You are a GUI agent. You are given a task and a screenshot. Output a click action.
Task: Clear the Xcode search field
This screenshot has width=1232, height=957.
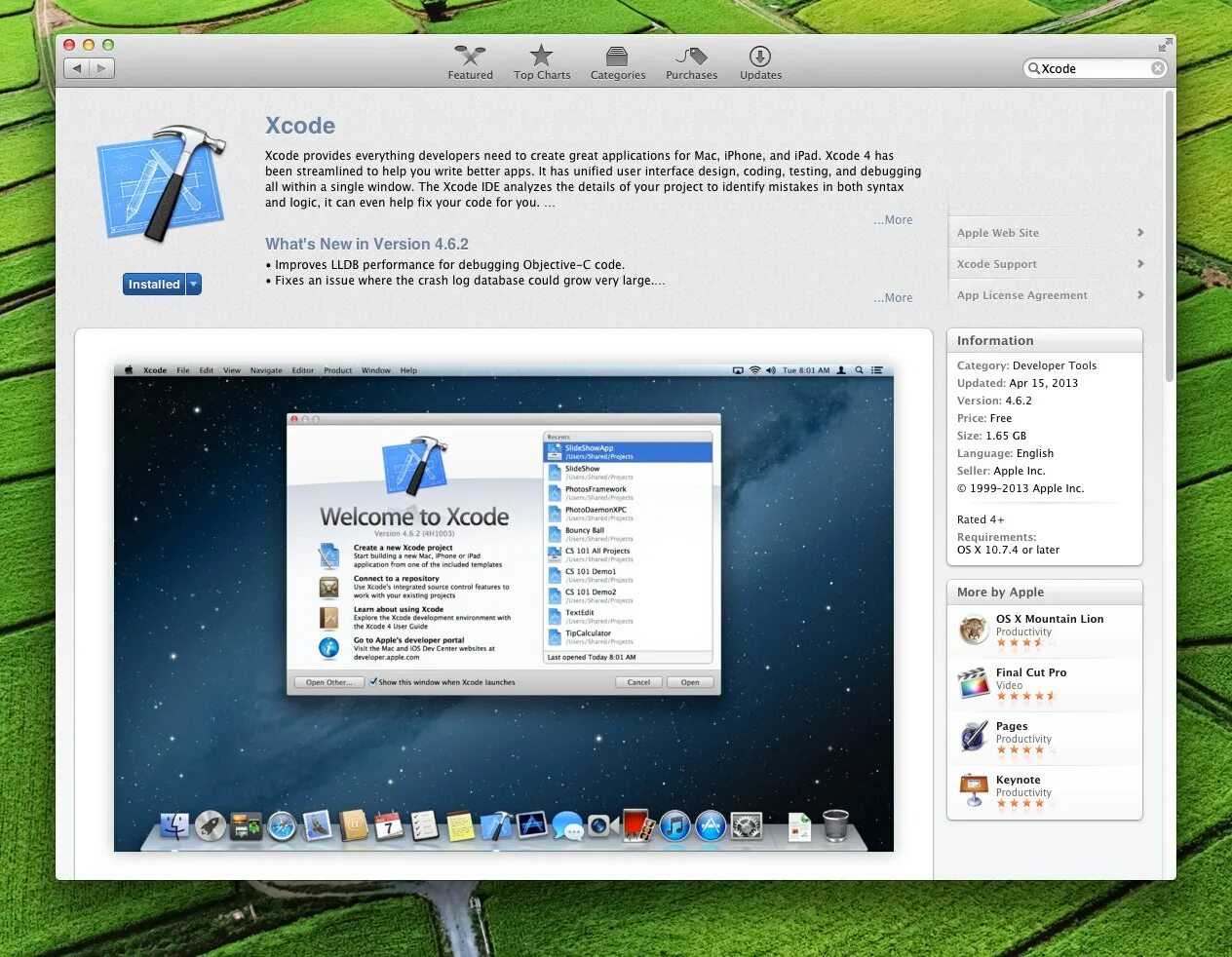click(1157, 68)
